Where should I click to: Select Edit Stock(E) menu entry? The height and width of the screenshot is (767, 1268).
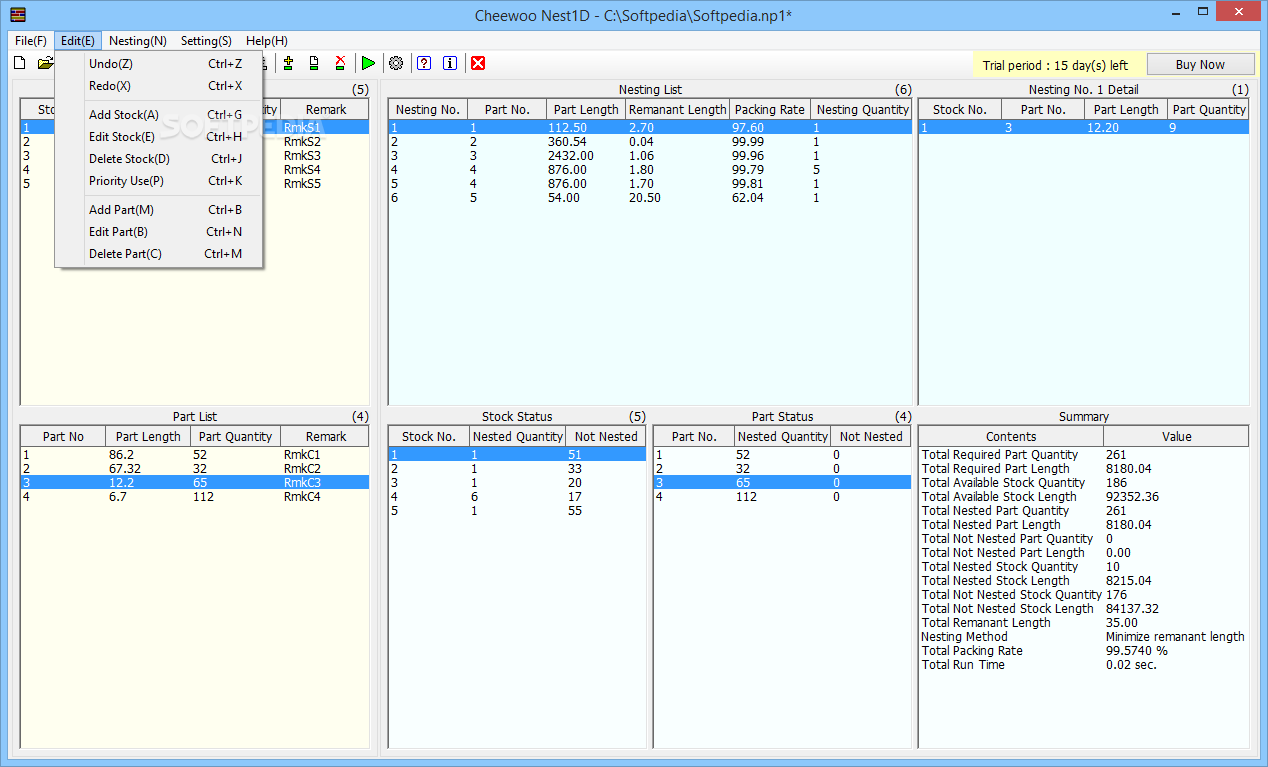[x=159, y=137]
